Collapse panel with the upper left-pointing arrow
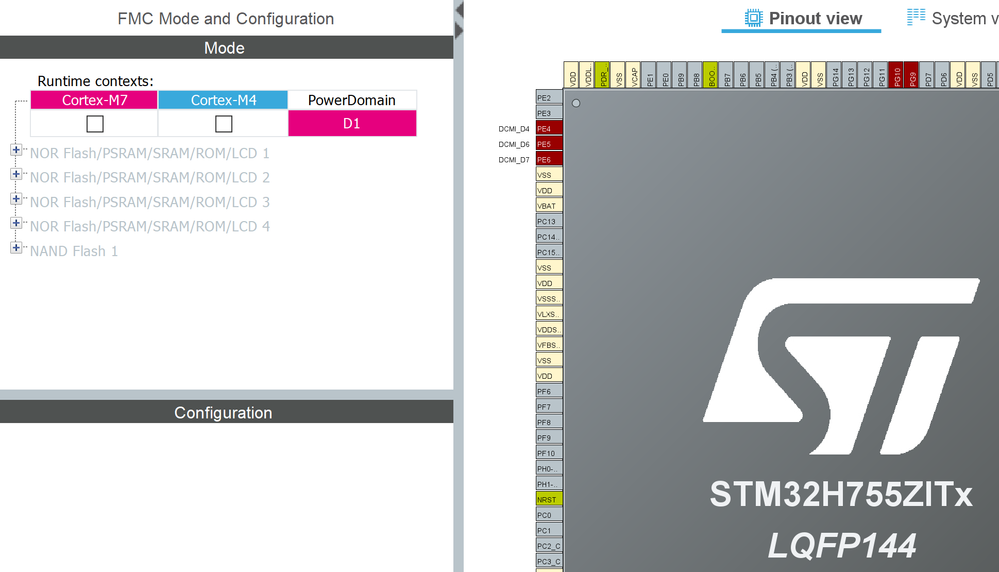The image size is (999, 572). (x=459, y=11)
